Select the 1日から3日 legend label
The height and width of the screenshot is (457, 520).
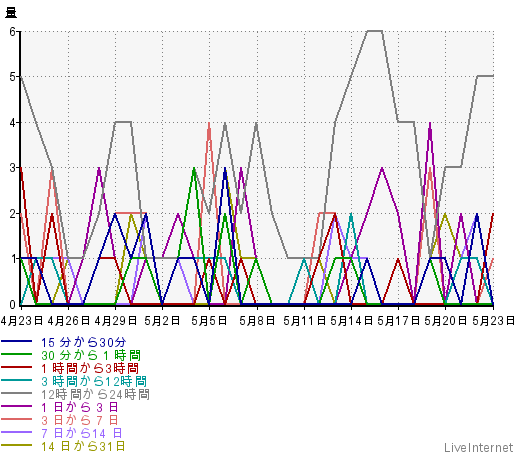79,407
